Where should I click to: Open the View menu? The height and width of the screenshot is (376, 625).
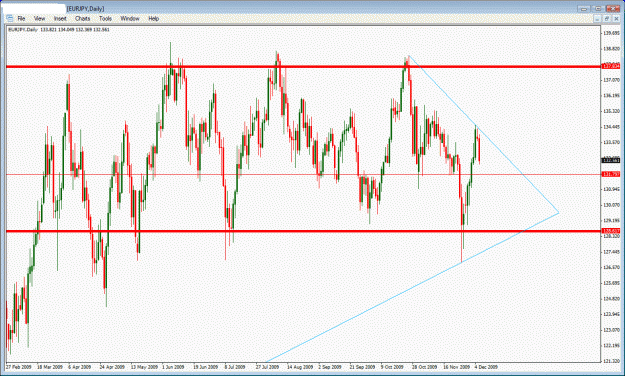[x=39, y=18]
